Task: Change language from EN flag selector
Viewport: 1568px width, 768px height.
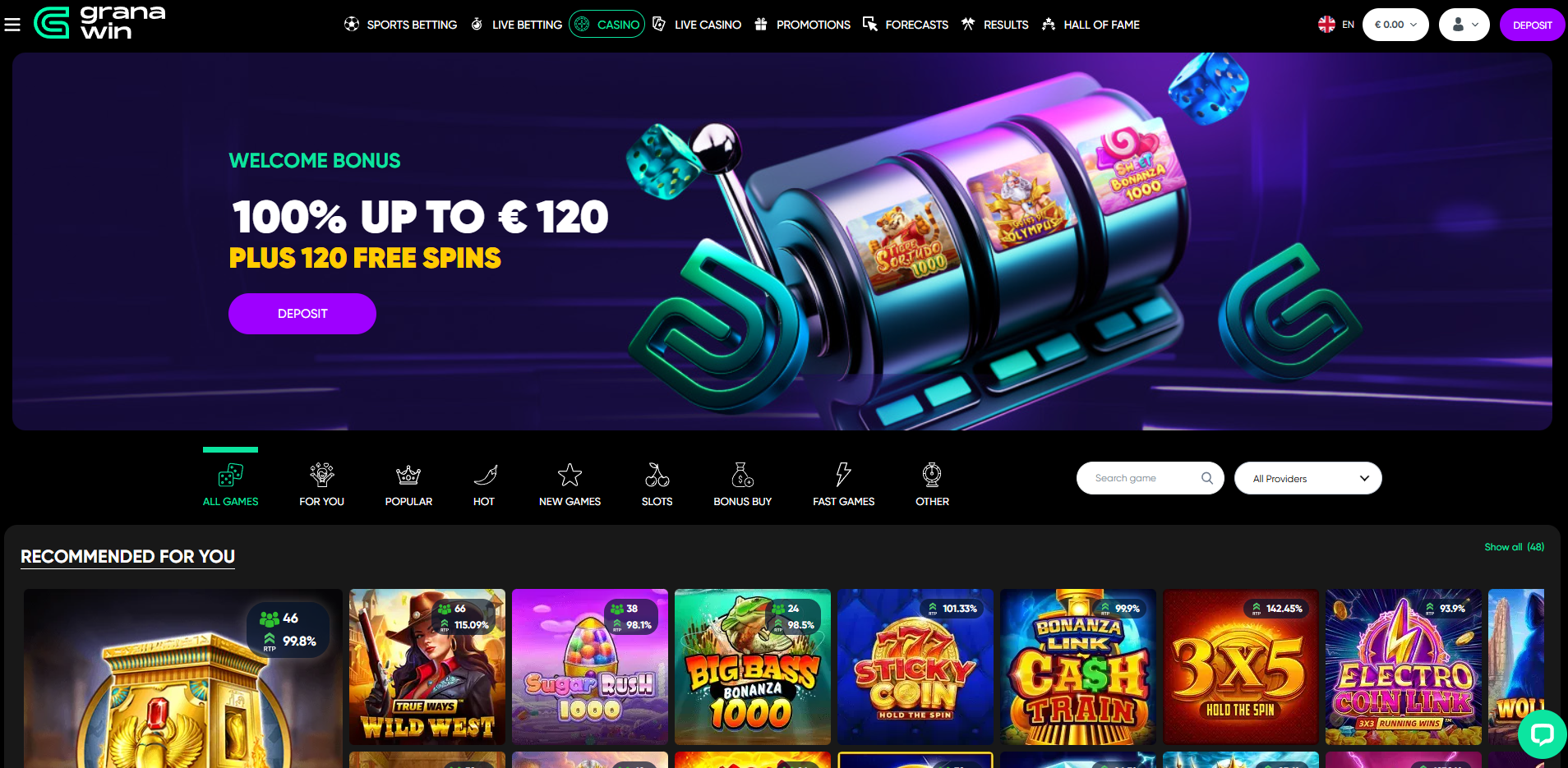Action: [1336, 25]
